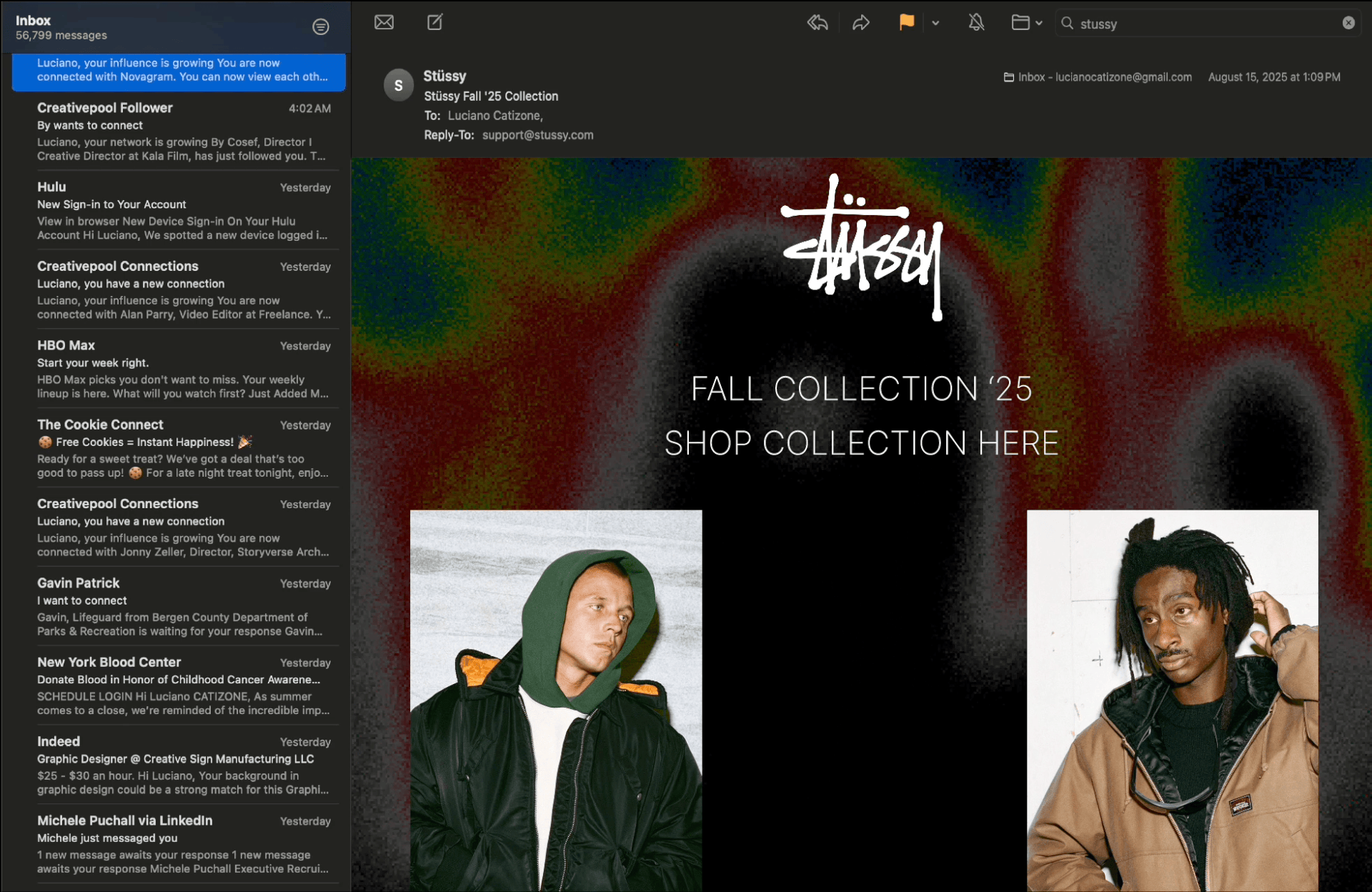Click the search magnifier icon
This screenshot has width=1372, height=892.
coord(1067,24)
